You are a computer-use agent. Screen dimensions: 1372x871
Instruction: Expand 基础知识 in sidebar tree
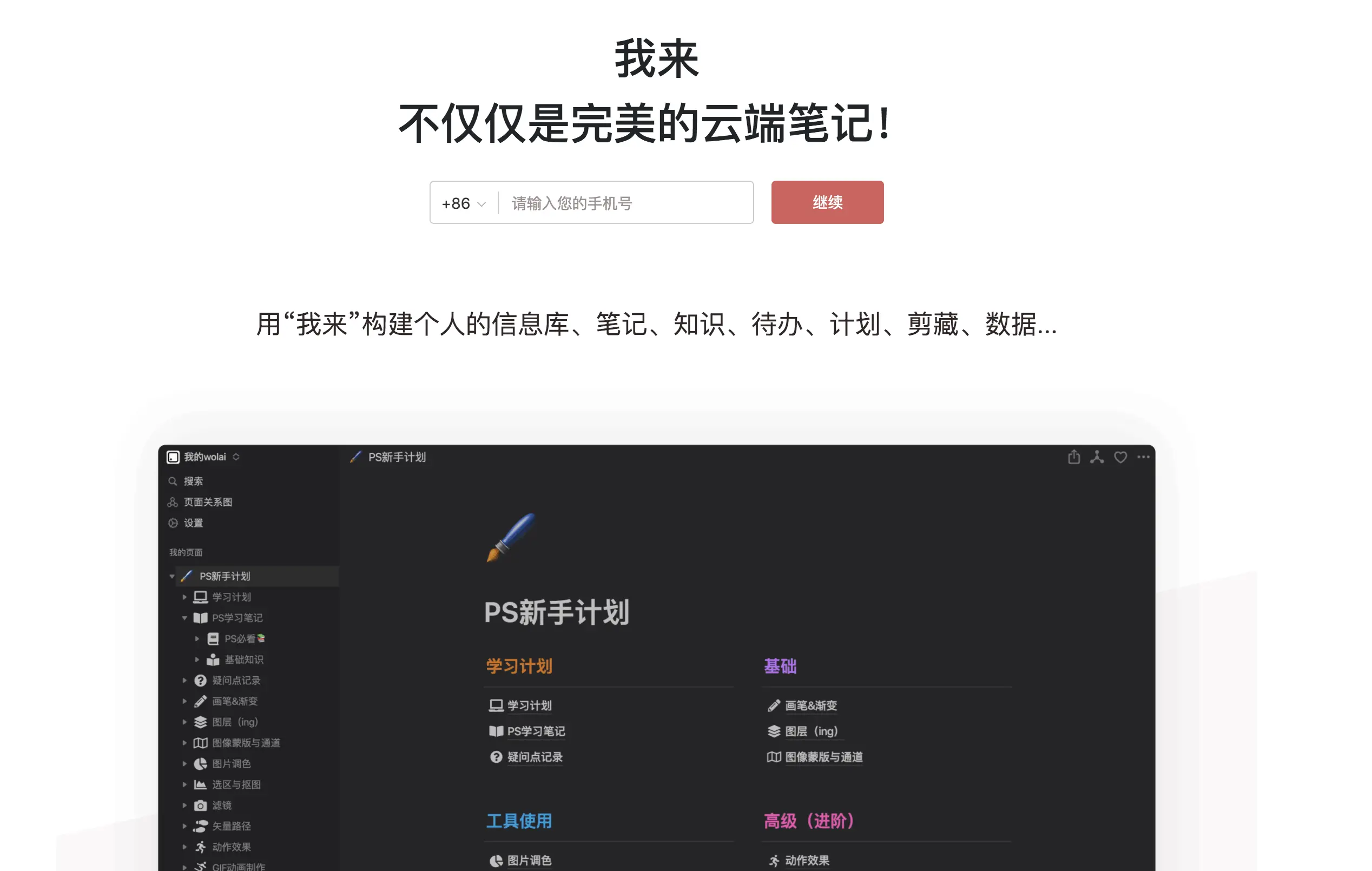click(x=197, y=659)
